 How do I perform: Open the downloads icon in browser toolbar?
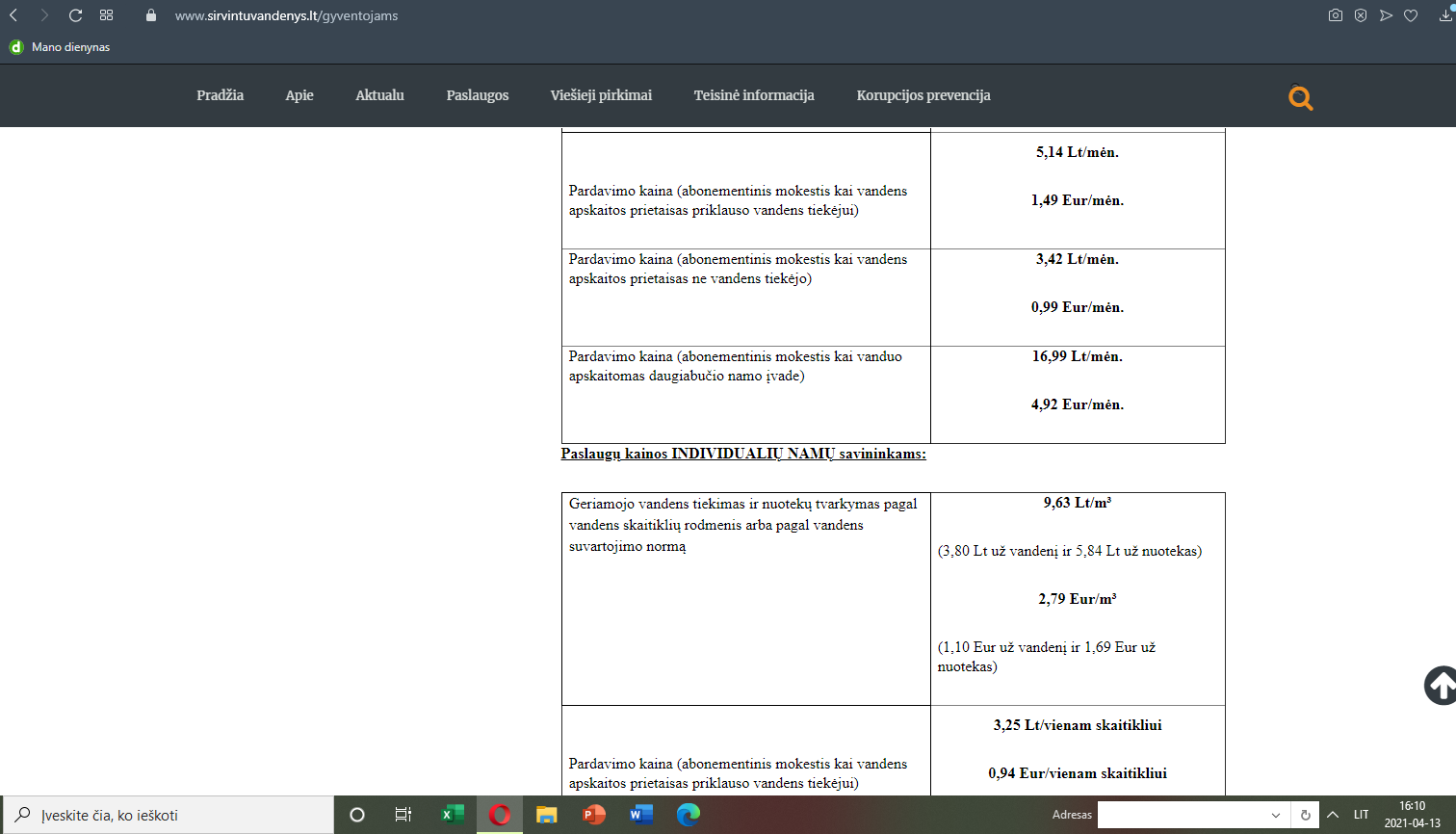coord(1445,15)
